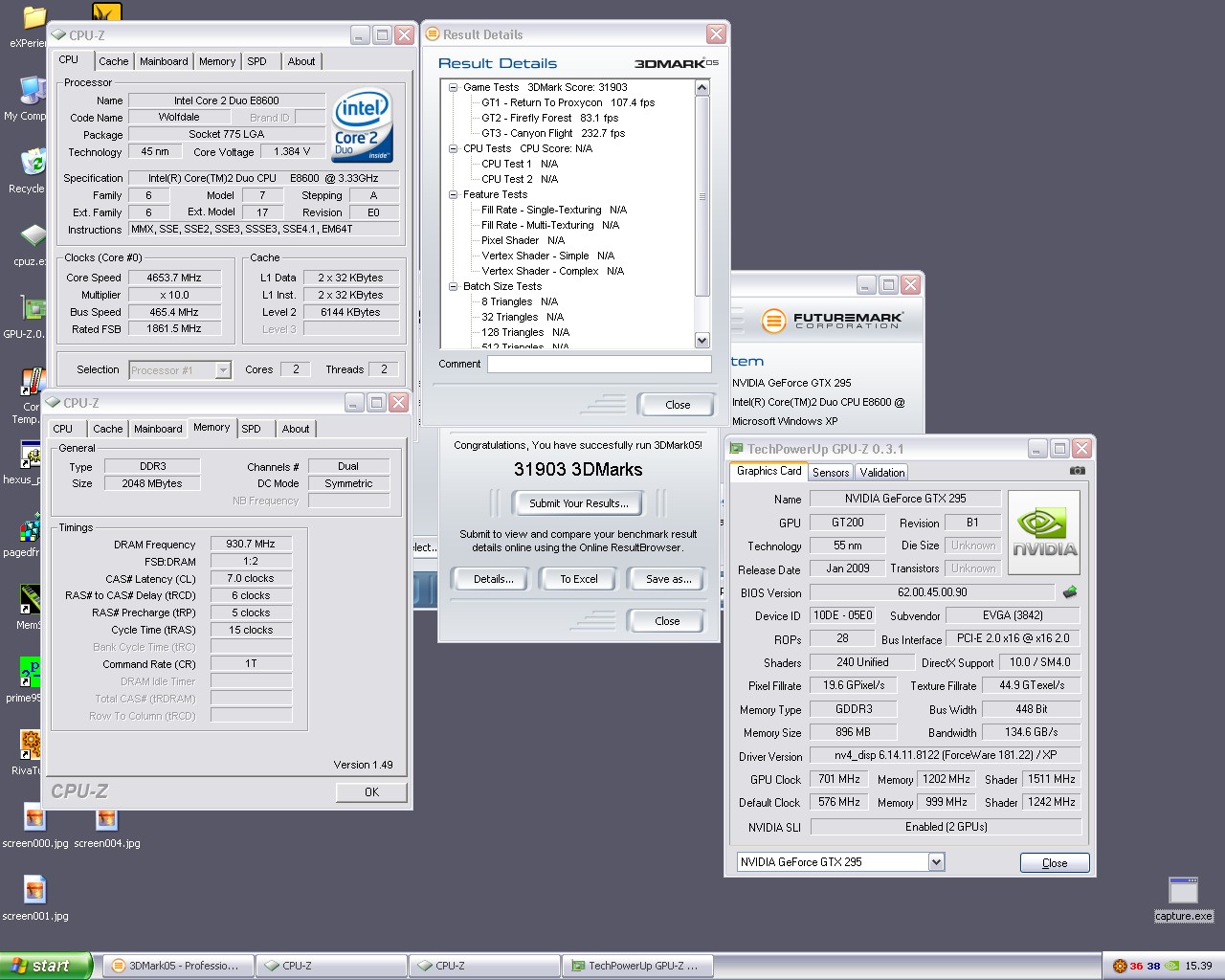1225x980 pixels.
Task: Open Recycle Bin desktop icon
Action: click(x=33, y=162)
